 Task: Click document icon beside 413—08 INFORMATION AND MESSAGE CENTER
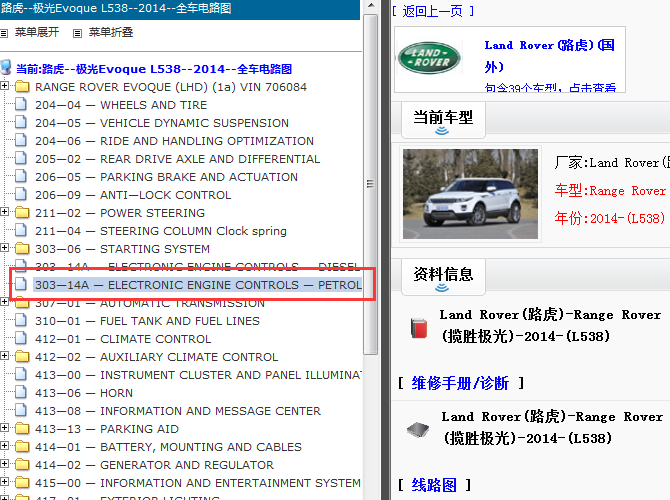point(21,410)
